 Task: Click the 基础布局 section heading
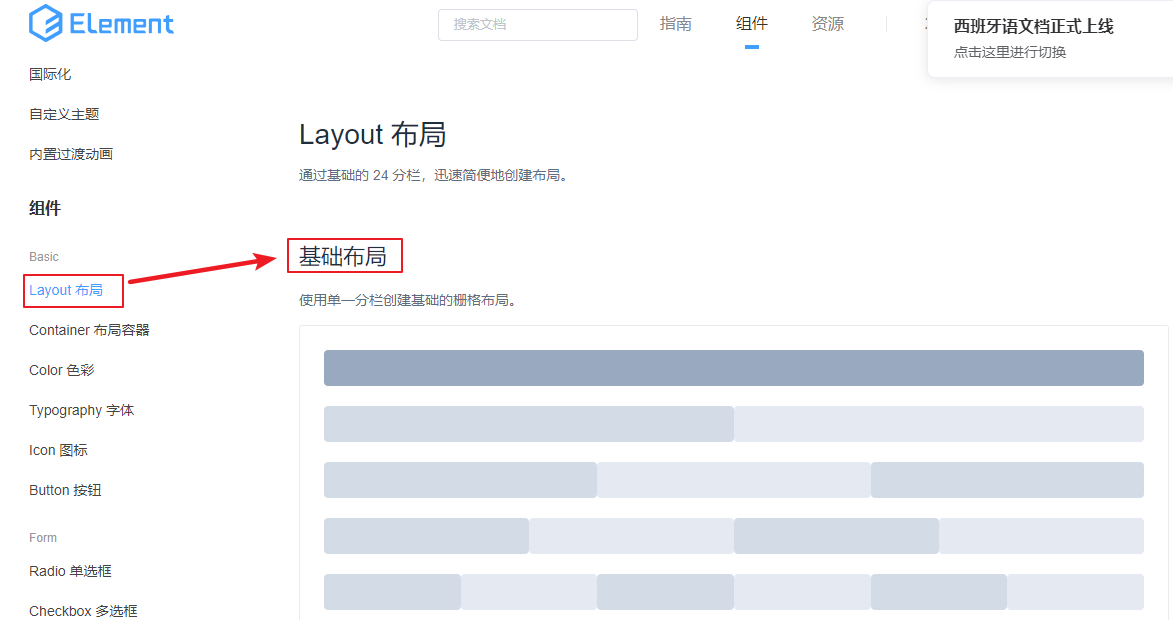click(343, 257)
